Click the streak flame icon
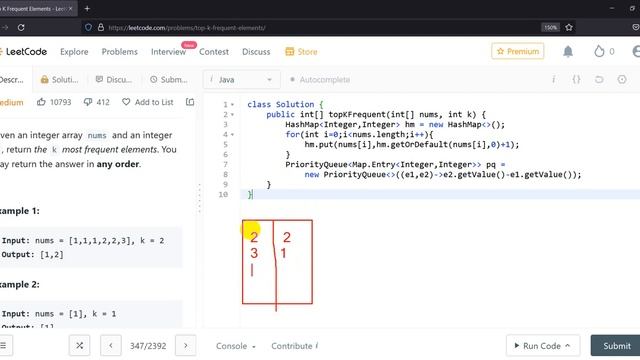This screenshot has height=360, width=640. pos(599,51)
